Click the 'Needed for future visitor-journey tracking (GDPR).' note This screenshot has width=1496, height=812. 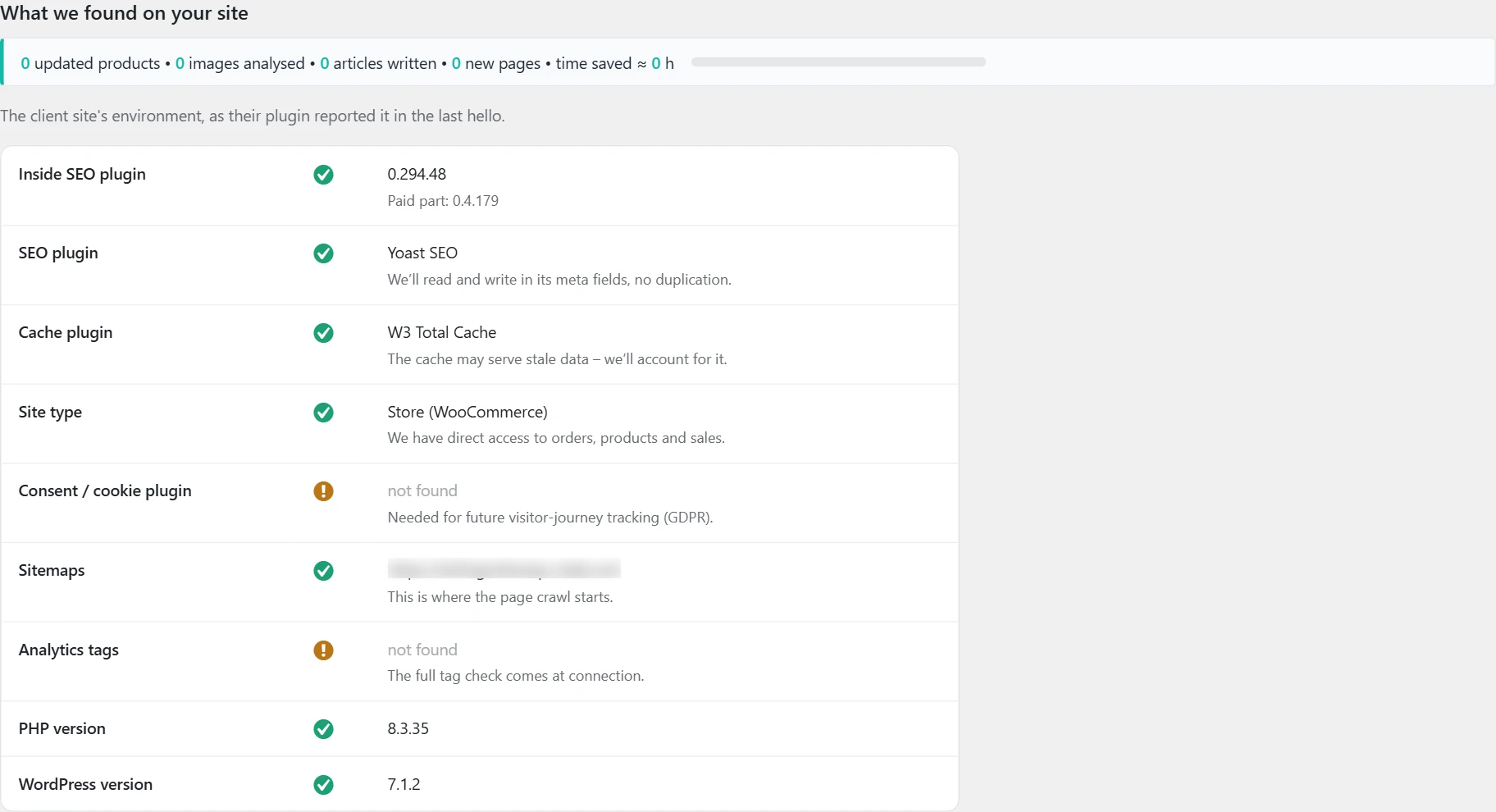[x=550, y=518]
